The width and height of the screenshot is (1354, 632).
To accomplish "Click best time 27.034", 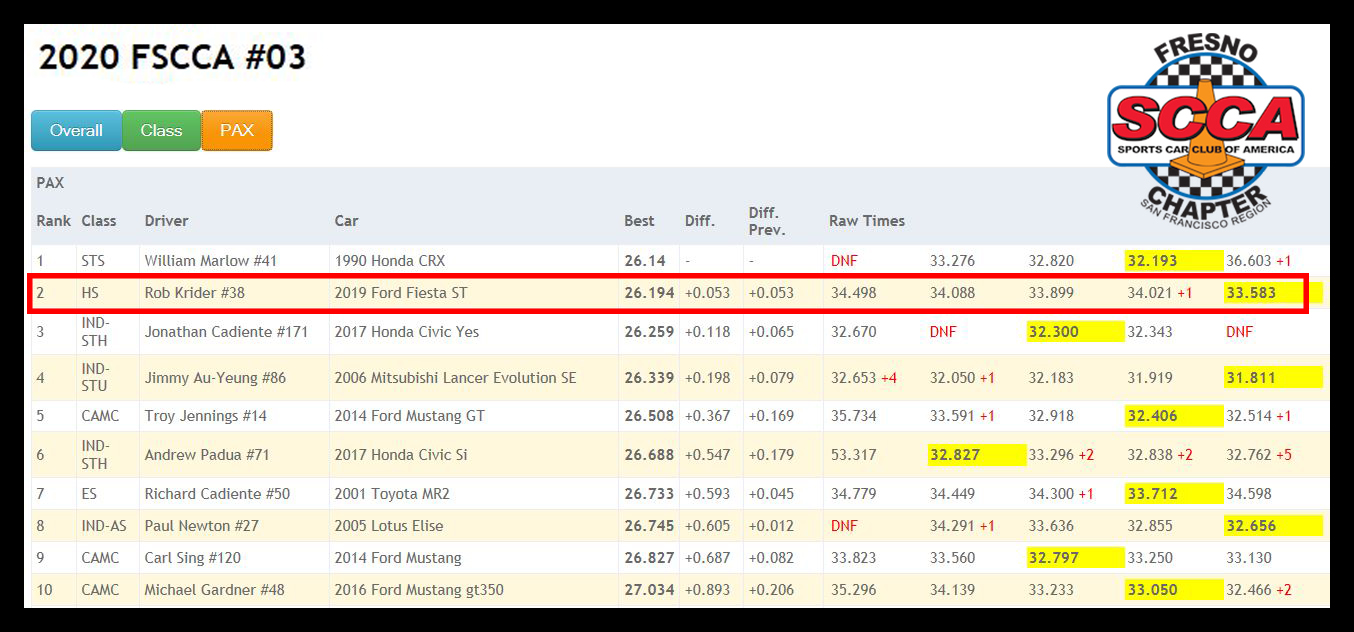I will 649,589.
